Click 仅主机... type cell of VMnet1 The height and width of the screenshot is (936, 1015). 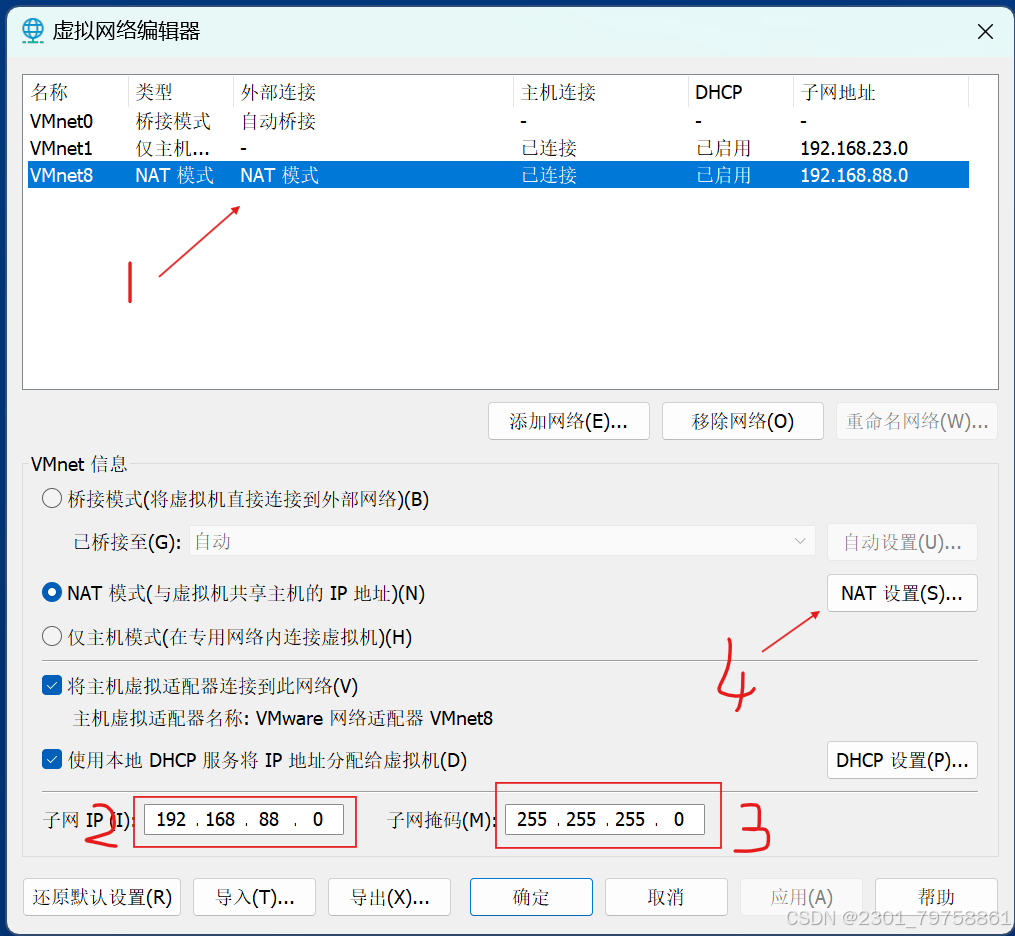(173, 148)
